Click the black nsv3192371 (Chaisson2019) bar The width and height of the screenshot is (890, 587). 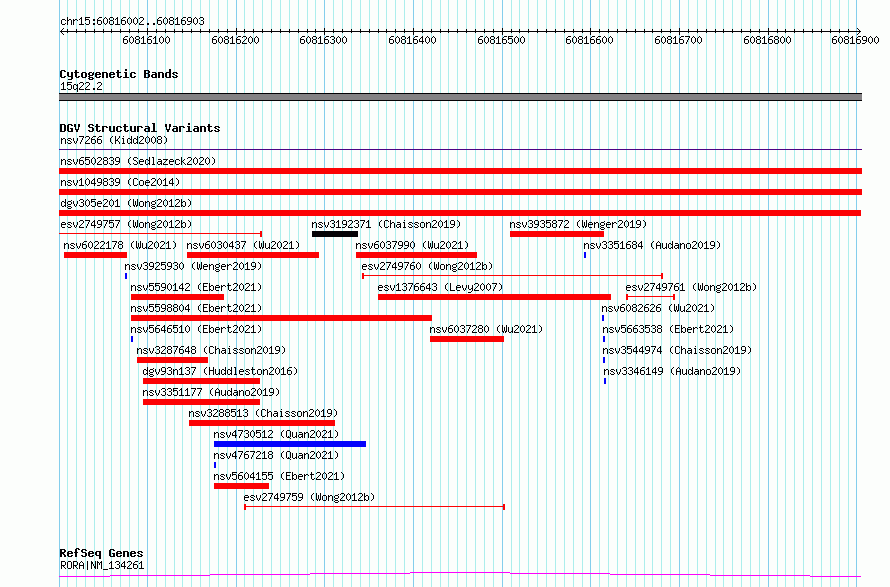point(335,234)
